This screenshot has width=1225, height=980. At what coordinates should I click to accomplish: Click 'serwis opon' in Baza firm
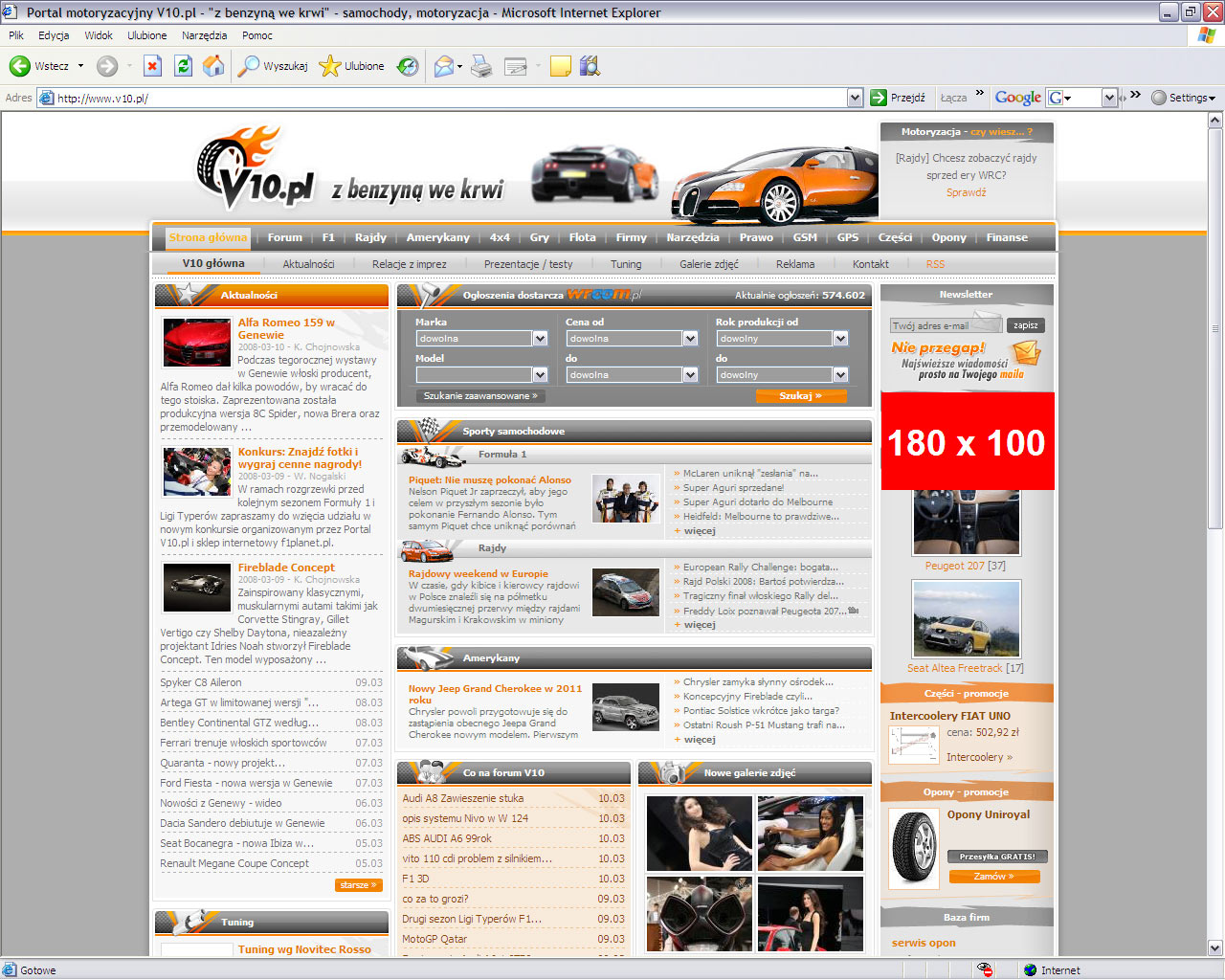(x=924, y=943)
